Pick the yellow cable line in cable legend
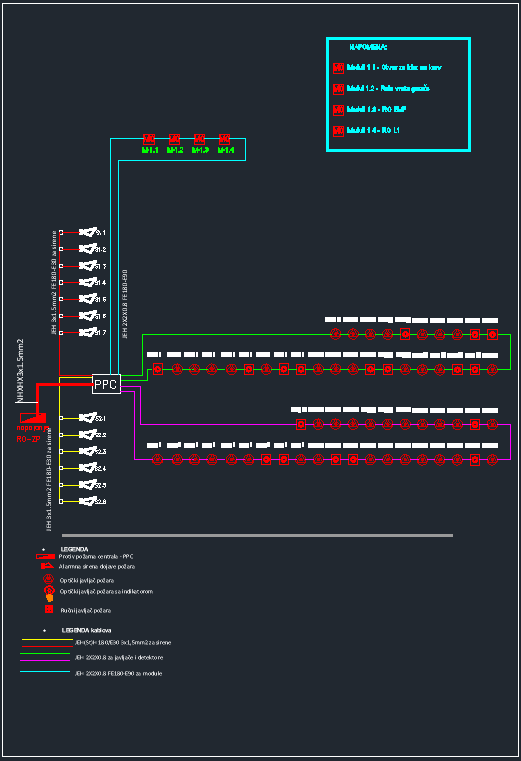 coord(47,640)
